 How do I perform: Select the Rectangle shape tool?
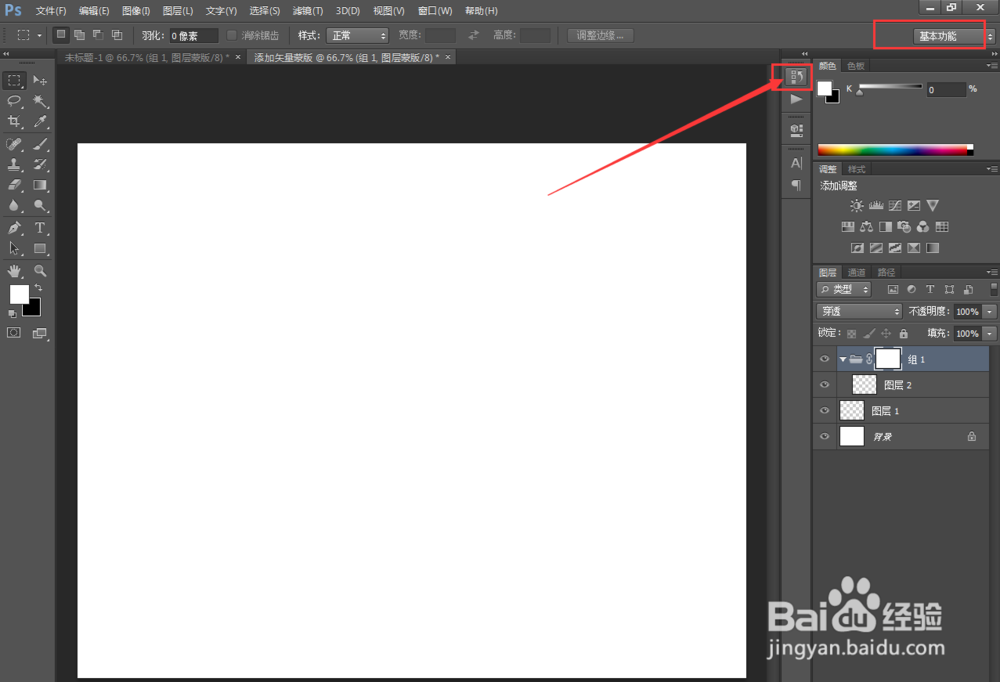40,248
